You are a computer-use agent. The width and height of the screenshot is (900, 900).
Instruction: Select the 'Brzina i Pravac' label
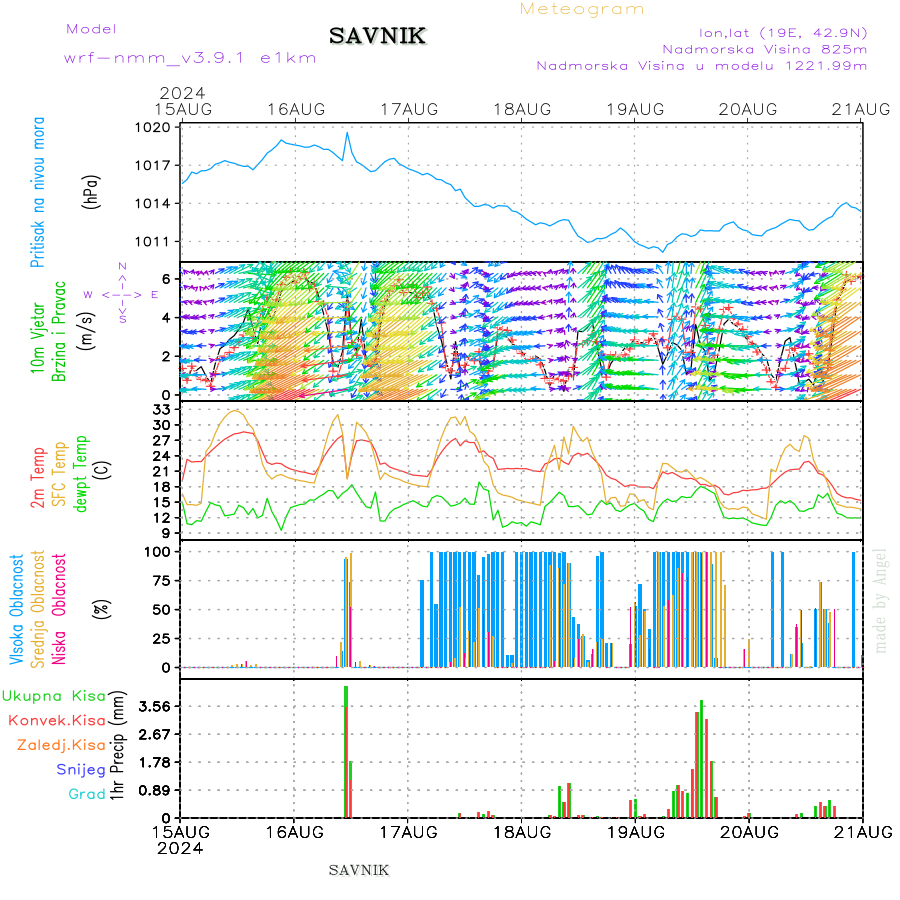pos(59,332)
